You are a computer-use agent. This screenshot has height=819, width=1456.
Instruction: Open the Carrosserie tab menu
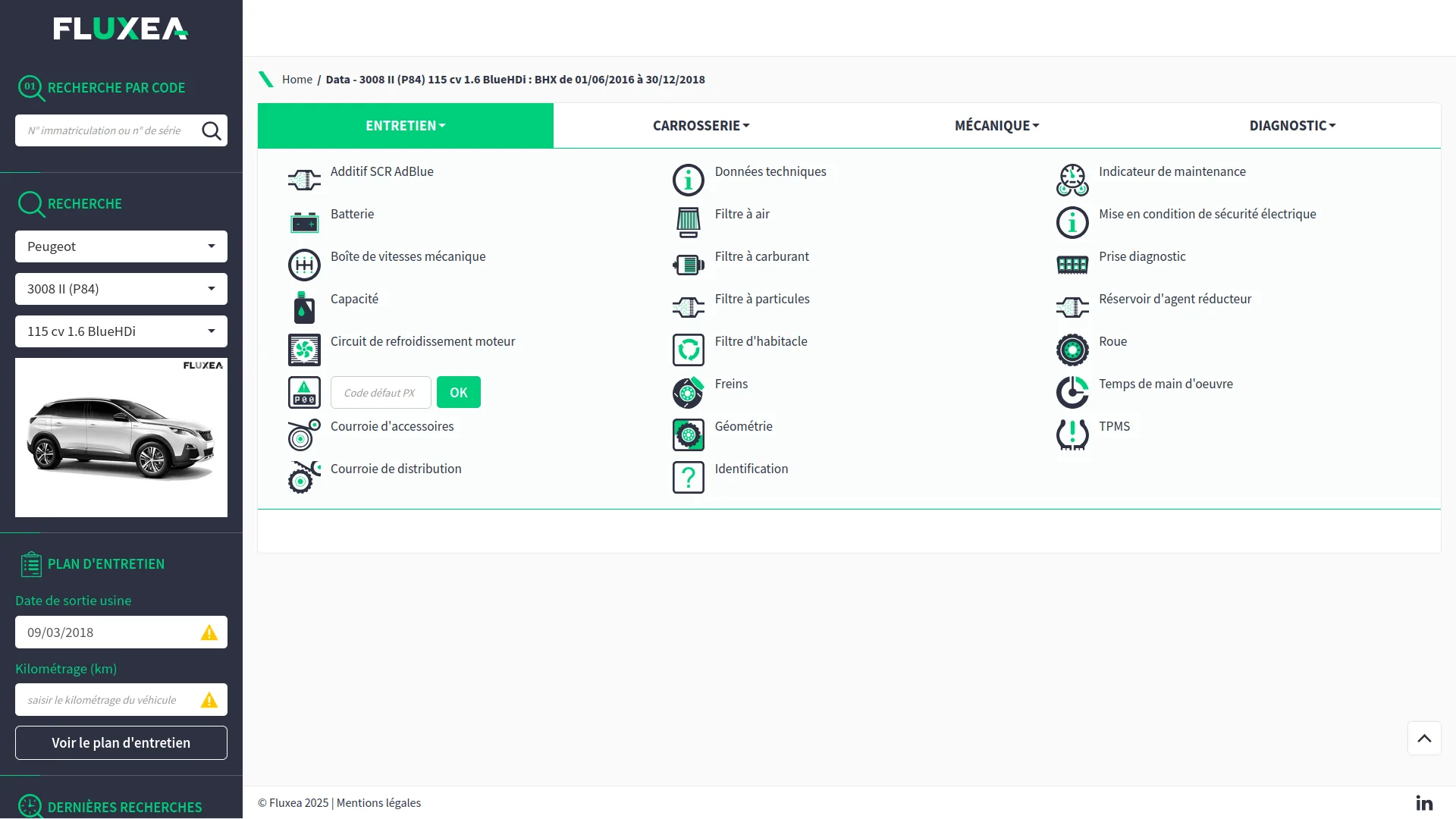(701, 126)
